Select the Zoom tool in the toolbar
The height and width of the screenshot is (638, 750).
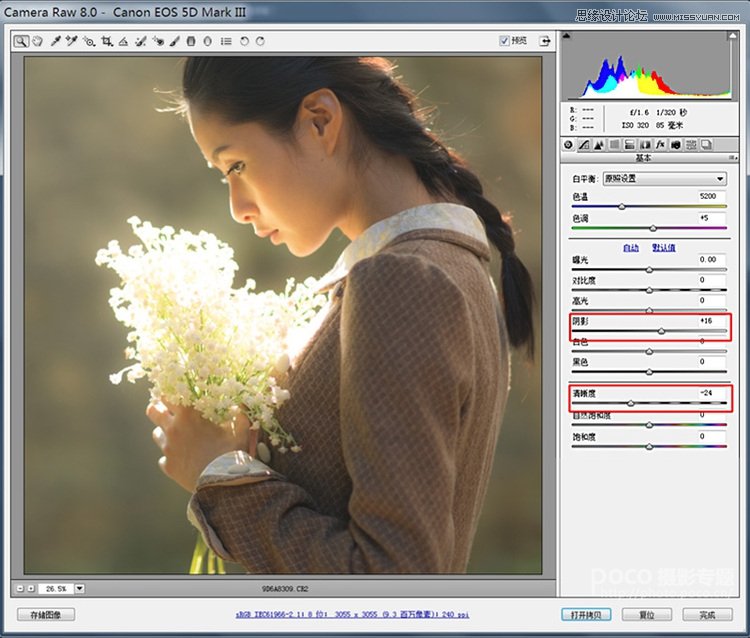click(21, 42)
